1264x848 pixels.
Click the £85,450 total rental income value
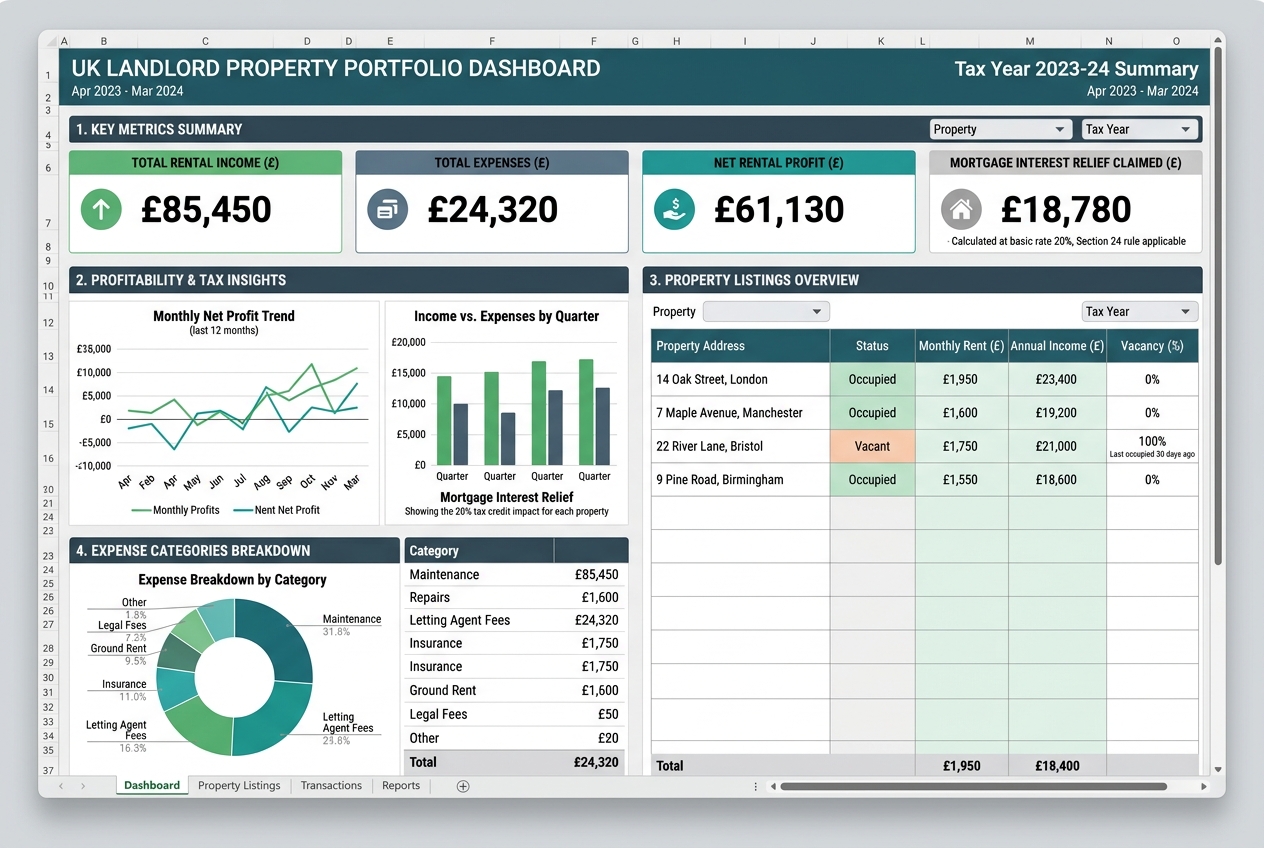206,209
